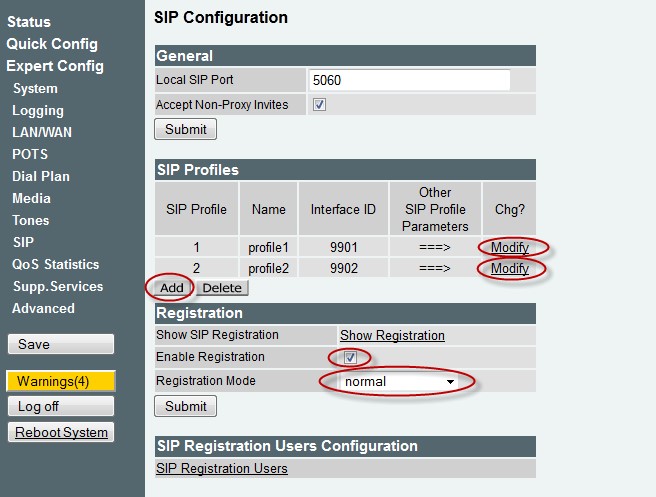Go to Status in the sidebar
Screen dimensions: 656x497
(x=29, y=22)
